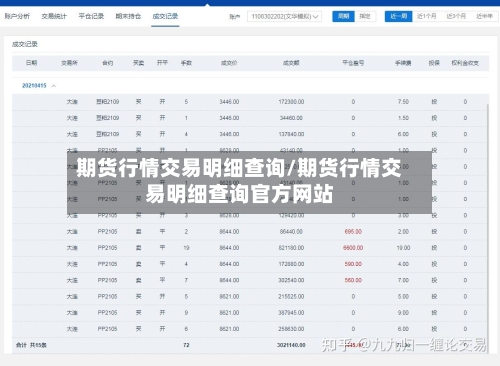Click the 手续费 column header
The image size is (500, 366).
pos(403,63)
